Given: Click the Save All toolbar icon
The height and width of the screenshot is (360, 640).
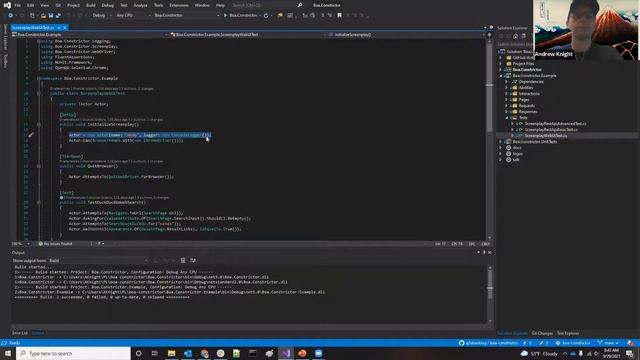Looking at the screenshot, I should (x=58, y=16).
